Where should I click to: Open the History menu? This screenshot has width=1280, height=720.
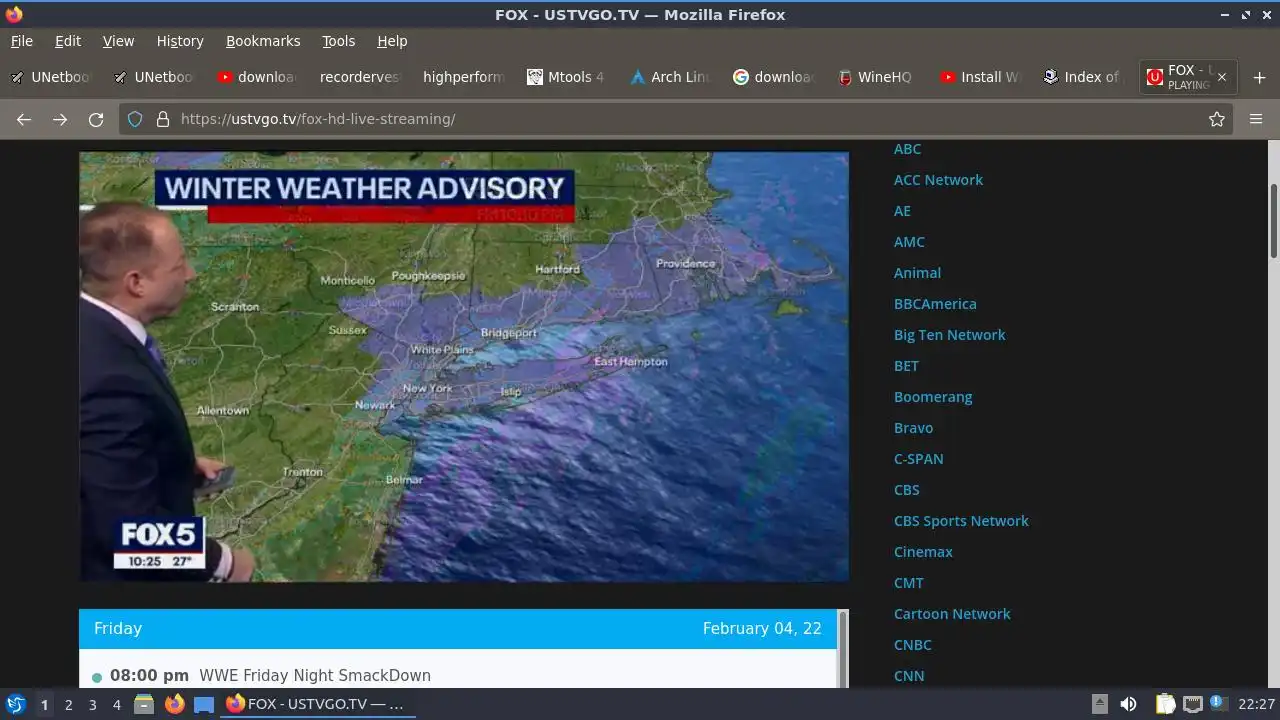[180, 41]
